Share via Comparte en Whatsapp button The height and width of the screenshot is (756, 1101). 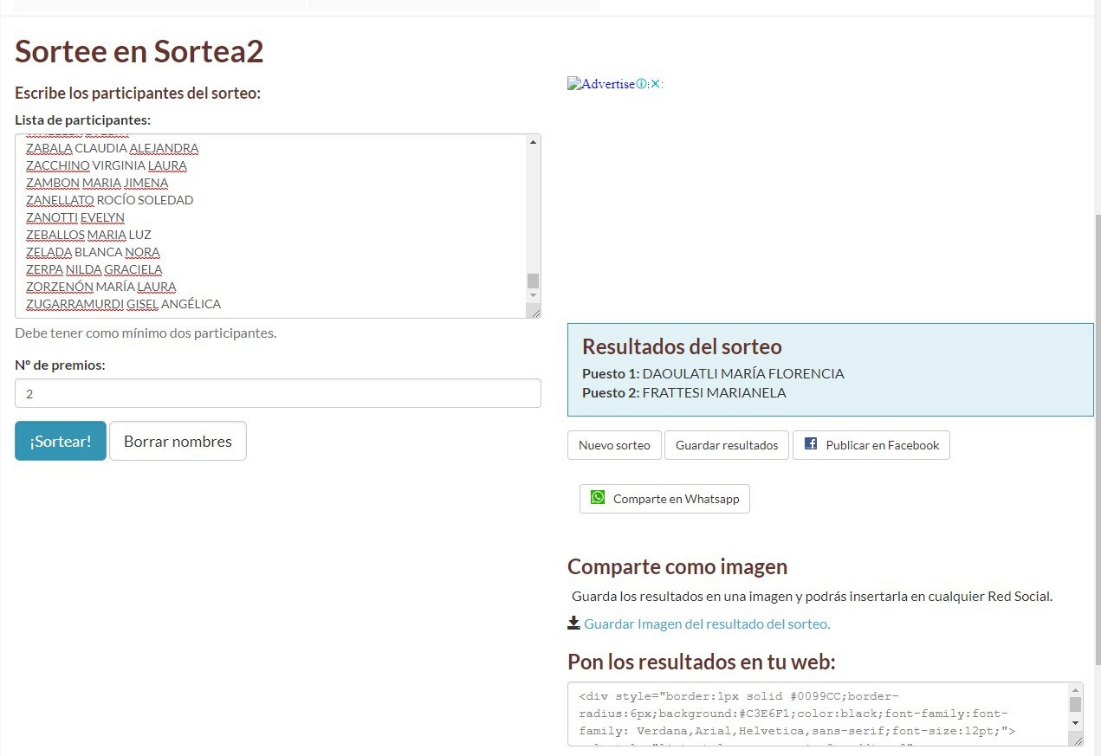664,498
